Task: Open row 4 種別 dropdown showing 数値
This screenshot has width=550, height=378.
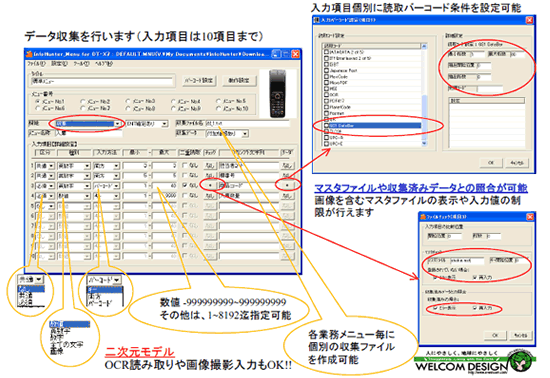Action: (x=74, y=196)
